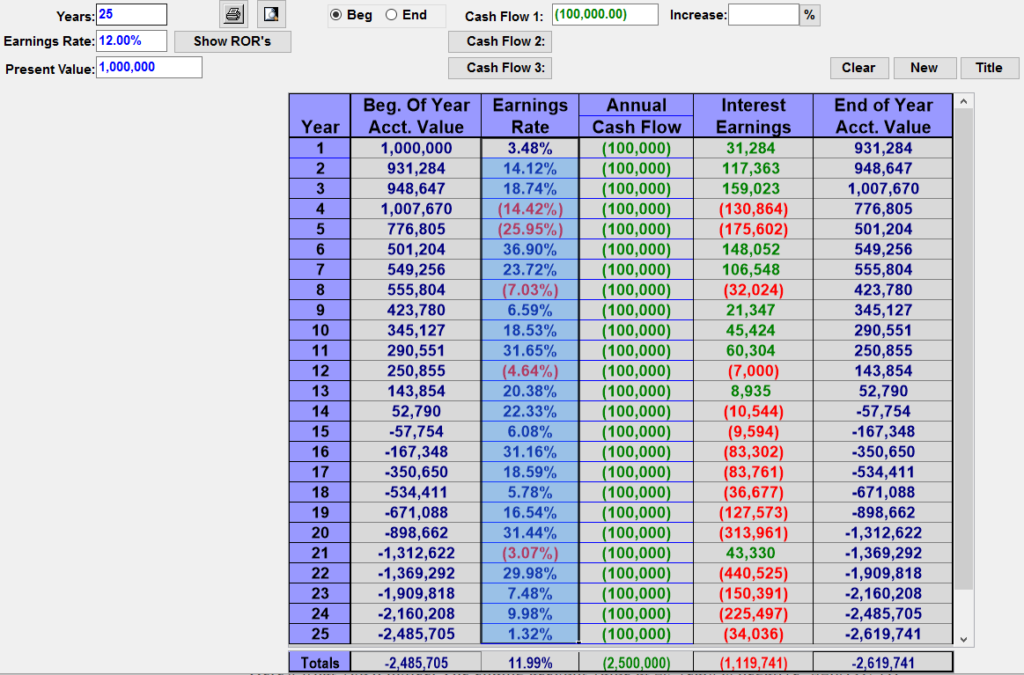Click the Present Value input field
Screen dimensions: 1024x675
(149, 68)
